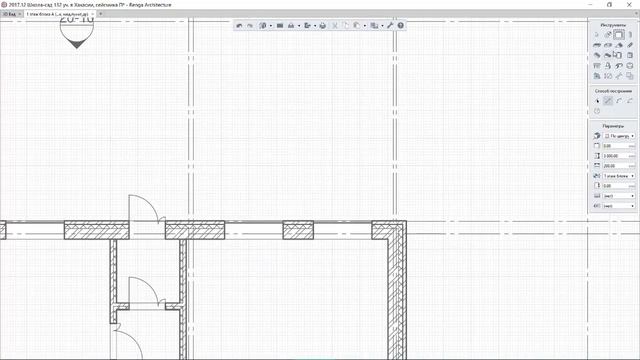
Task: Print the current drawing
Action: [x=323, y=25]
